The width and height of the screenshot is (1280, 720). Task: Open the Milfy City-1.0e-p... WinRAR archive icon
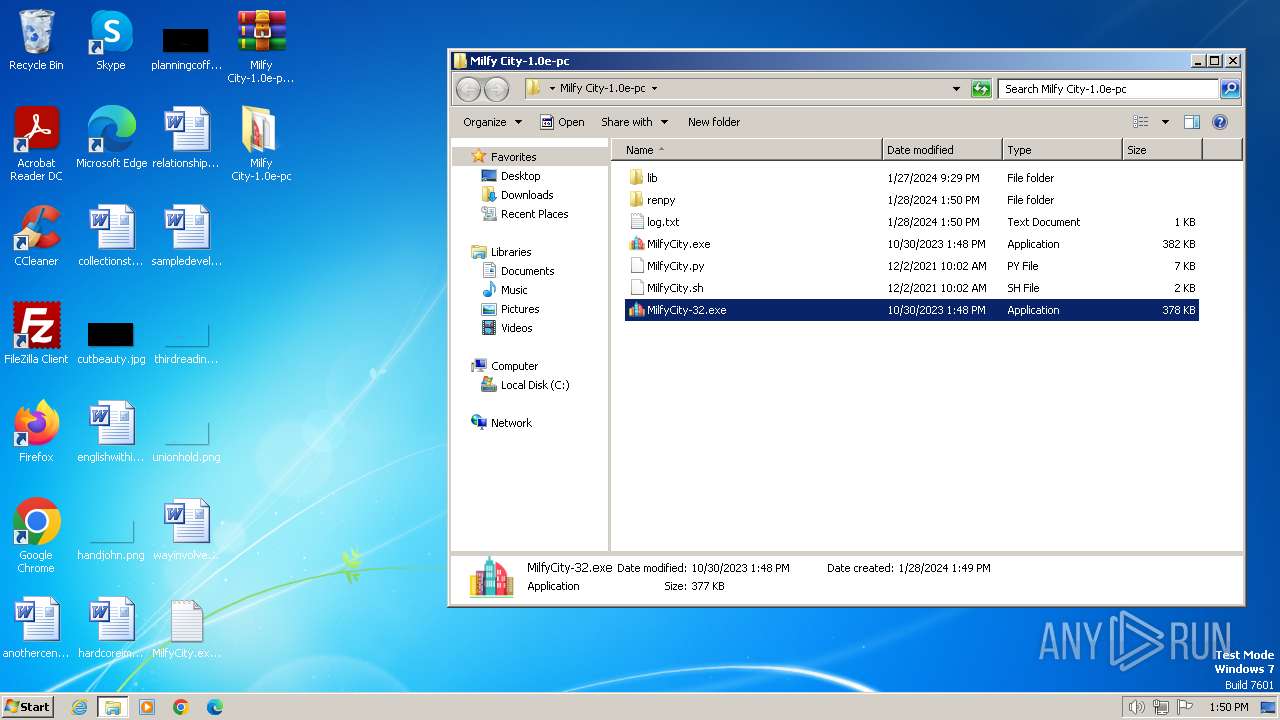click(261, 46)
